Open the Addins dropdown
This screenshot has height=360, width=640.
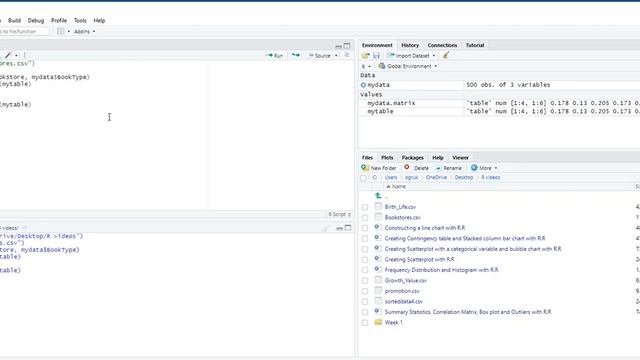pos(84,31)
